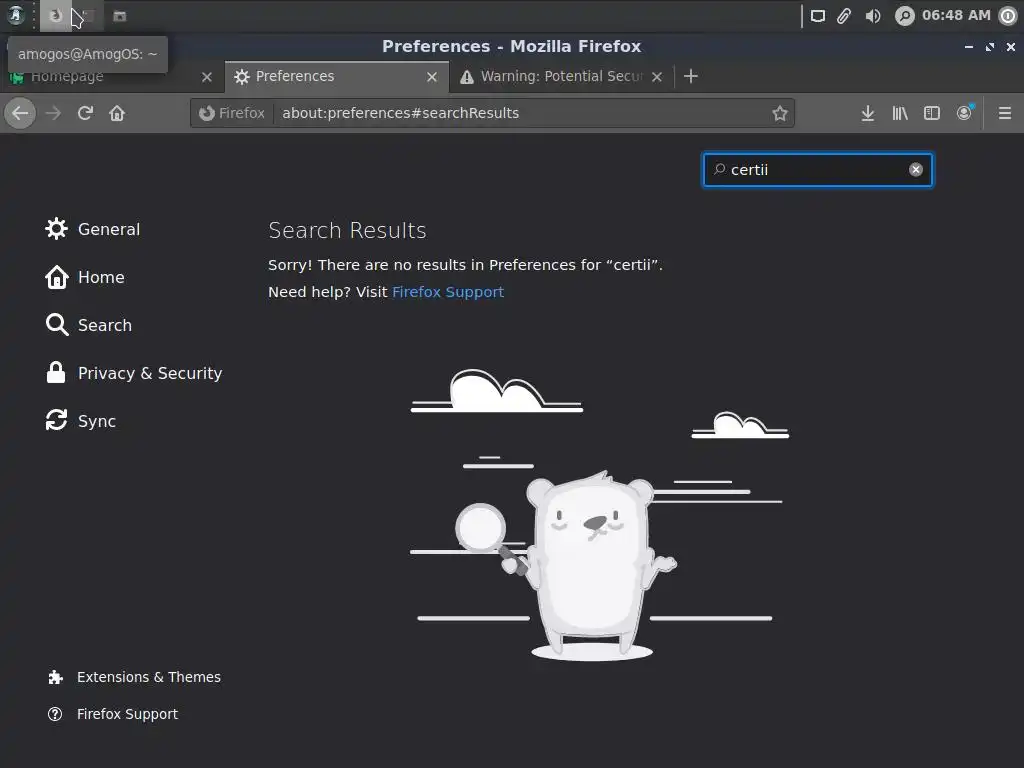Screen dimensions: 1024x768
Task: Click the terminal taskbar button
Action: (88, 15)
